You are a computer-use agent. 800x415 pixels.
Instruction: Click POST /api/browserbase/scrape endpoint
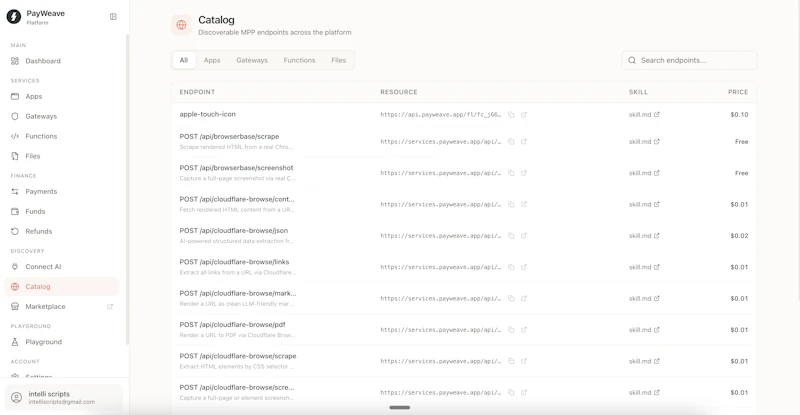pyautogui.click(x=229, y=137)
